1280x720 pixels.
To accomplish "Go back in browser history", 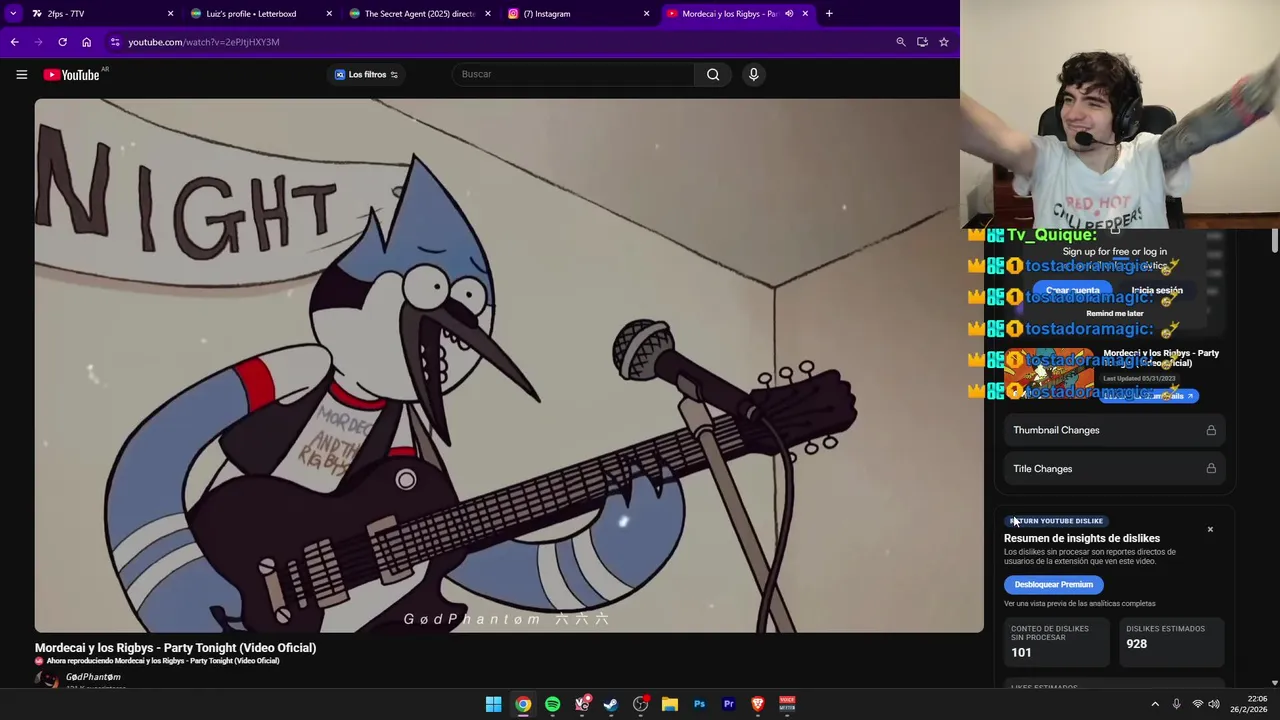I will (14, 42).
